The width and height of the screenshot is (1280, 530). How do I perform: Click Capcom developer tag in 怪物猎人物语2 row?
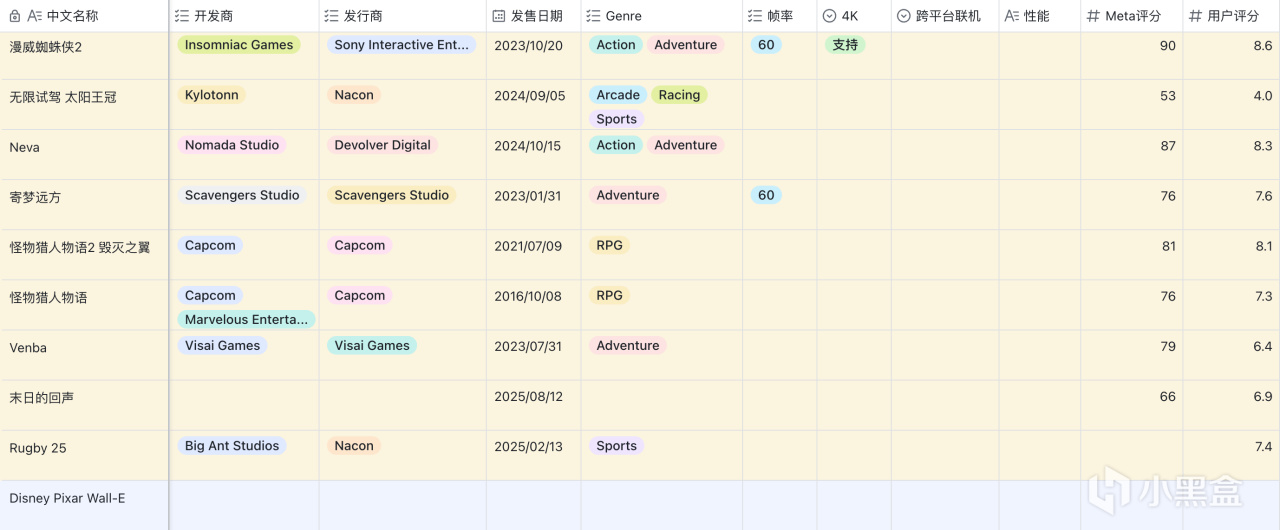click(x=210, y=245)
